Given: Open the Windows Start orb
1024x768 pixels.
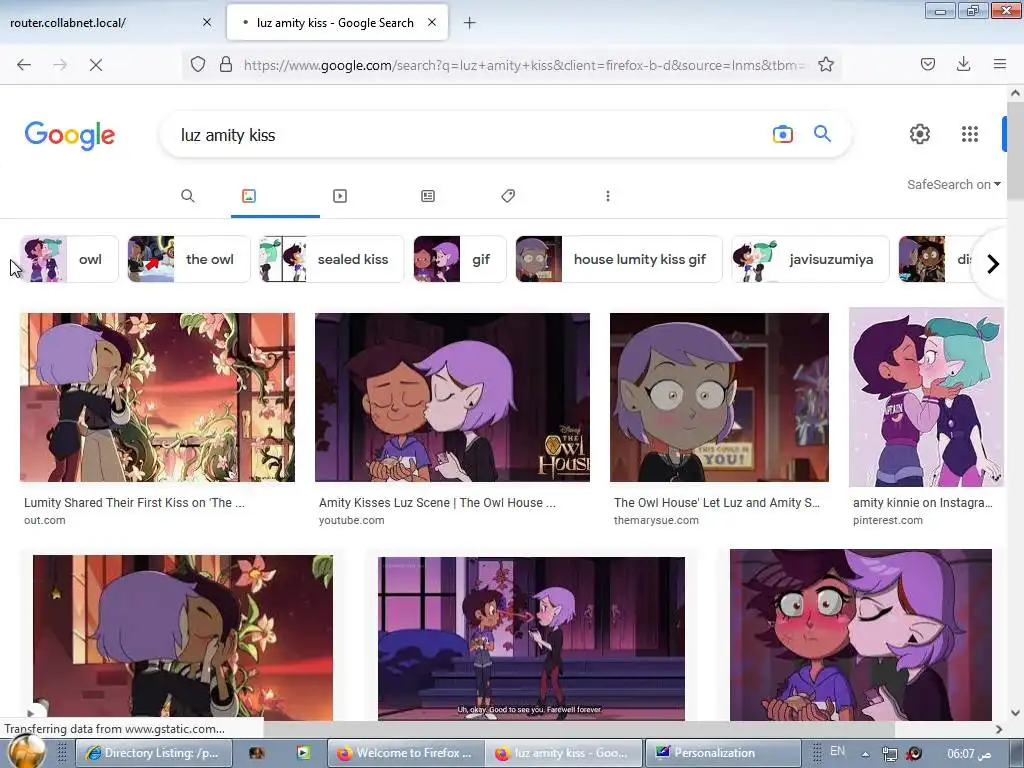Looking at the screenshot, I should click(x=26, y=752).
